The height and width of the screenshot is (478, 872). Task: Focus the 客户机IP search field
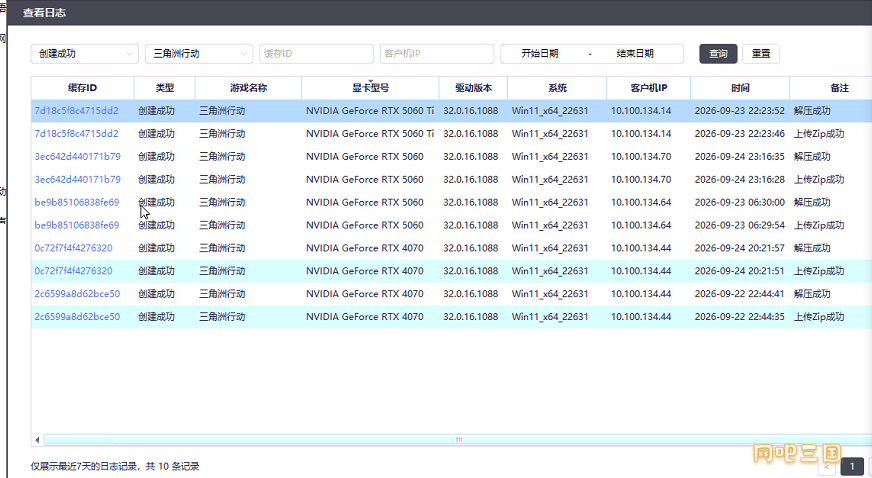[x=437, y=54]
